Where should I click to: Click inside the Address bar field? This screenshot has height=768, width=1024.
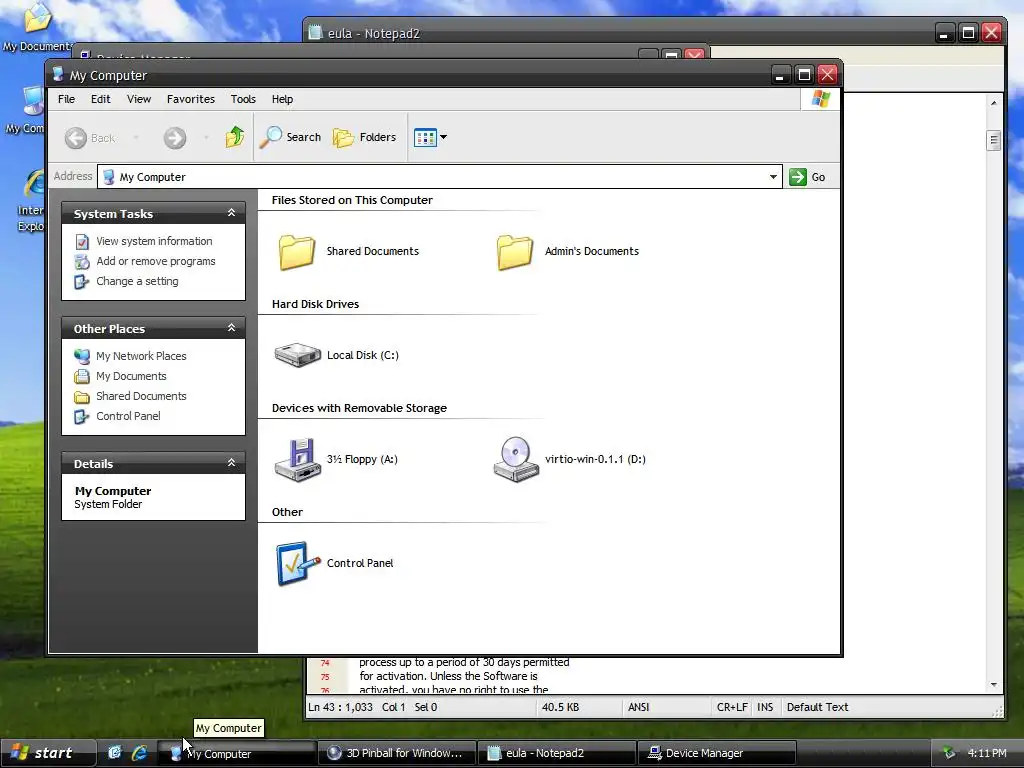(x=440, y=177)
